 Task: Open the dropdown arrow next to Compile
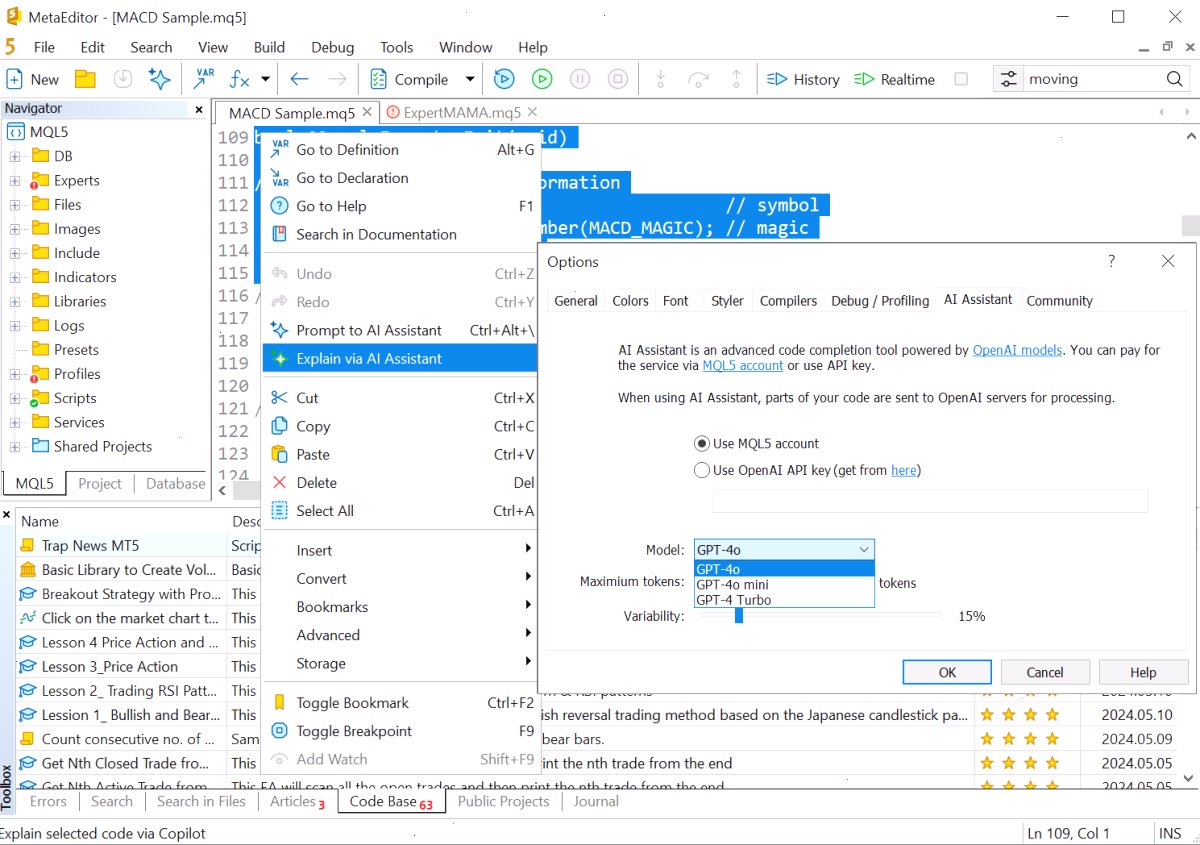[469, 79]
